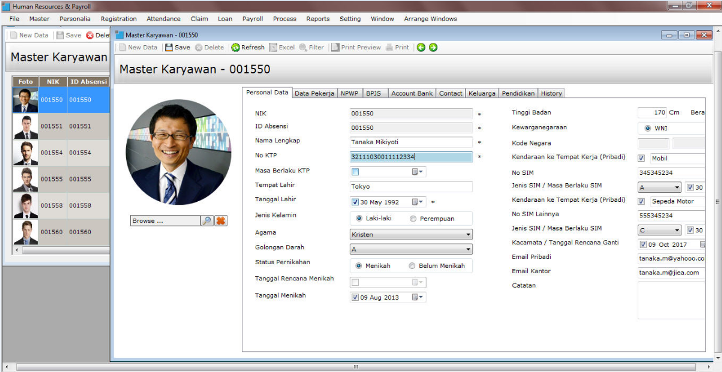This screenshot has height=372, width=722.
Task: Select Perempuan gender radio button
Action: click(413, 219)
